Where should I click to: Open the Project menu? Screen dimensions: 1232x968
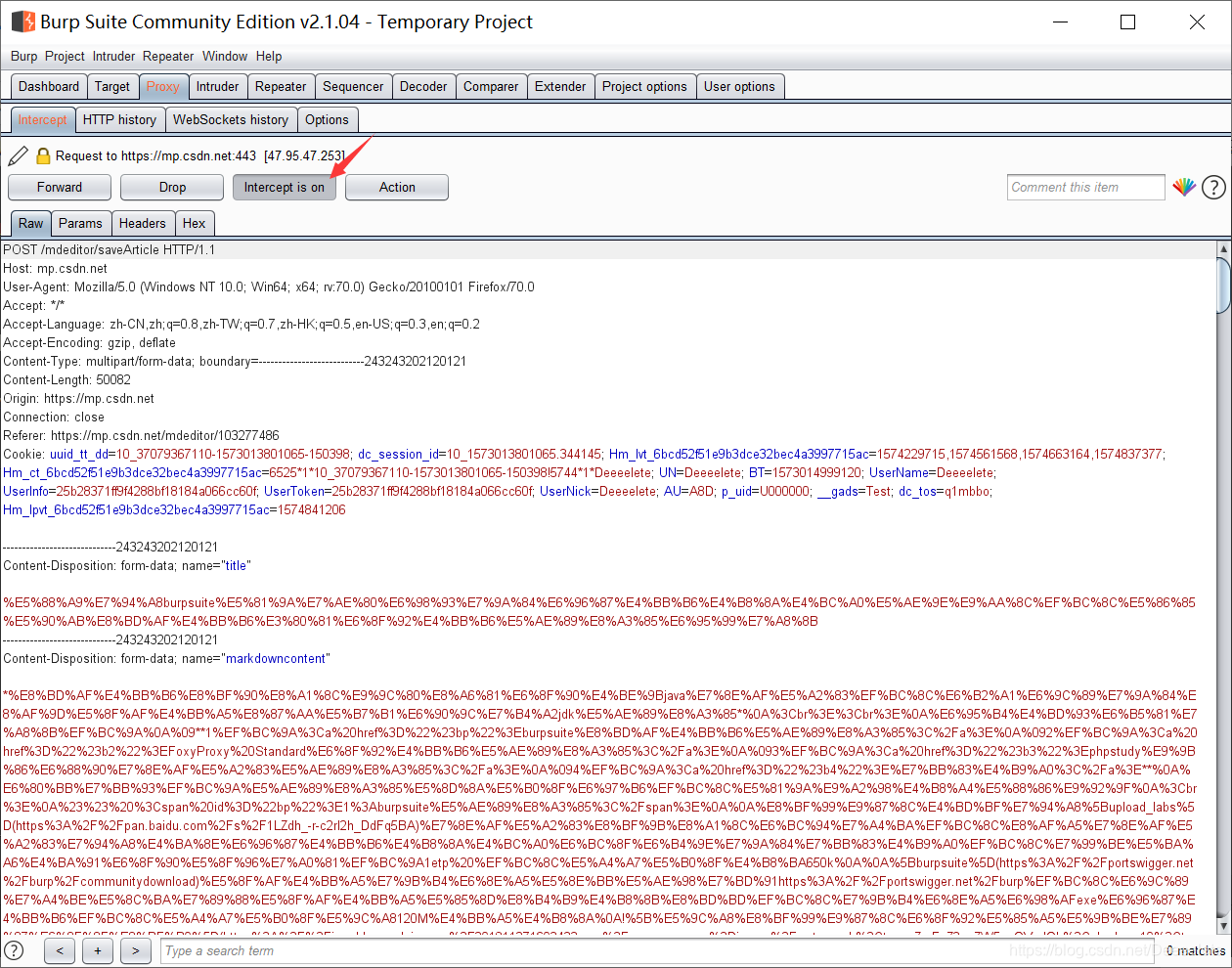click(x=65, y=56)
